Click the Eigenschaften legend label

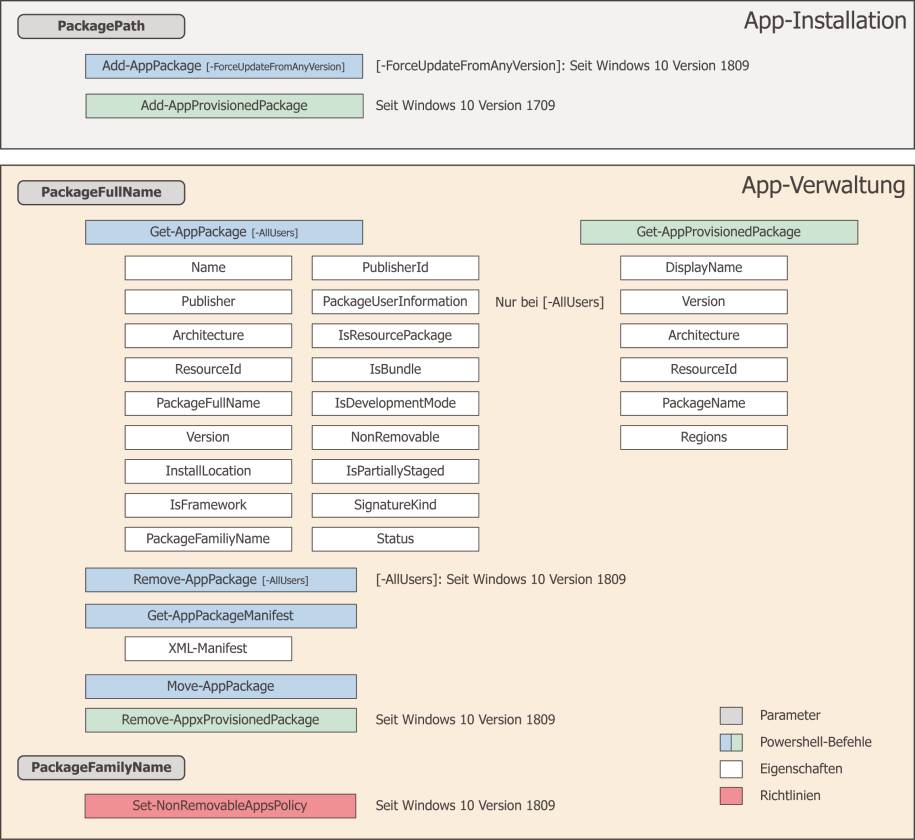[x=801, y=769]
